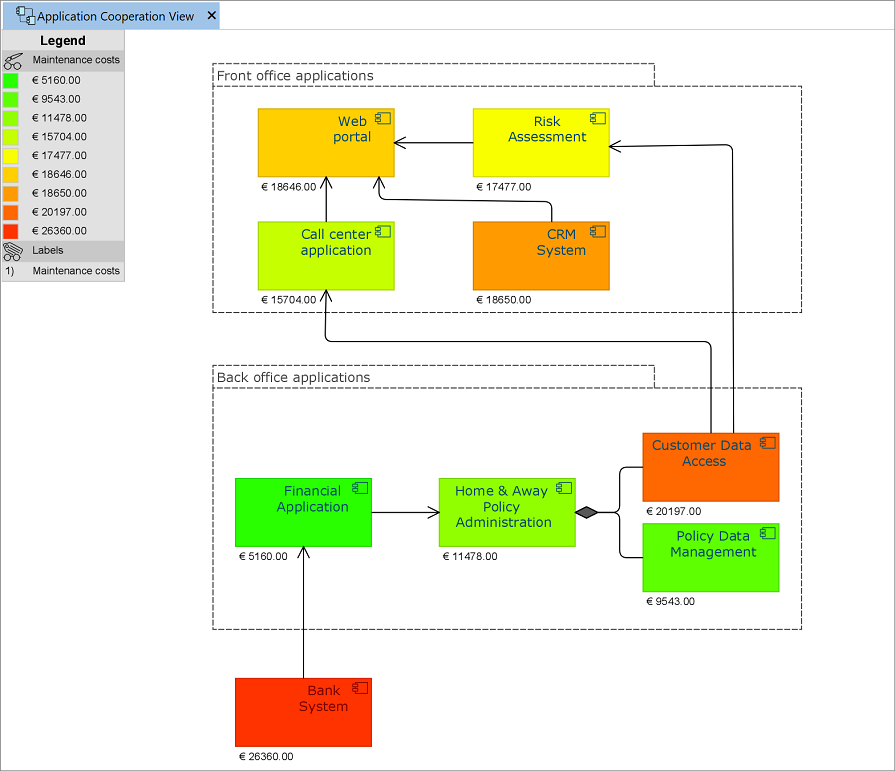Click the glasses icon beside Maintenance costs

13,61
